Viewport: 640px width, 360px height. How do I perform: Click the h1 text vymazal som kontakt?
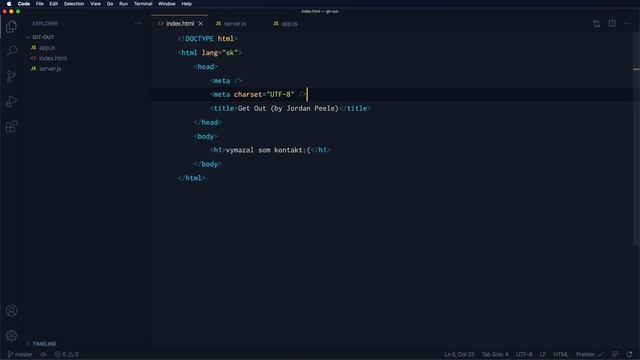point(268,150)
